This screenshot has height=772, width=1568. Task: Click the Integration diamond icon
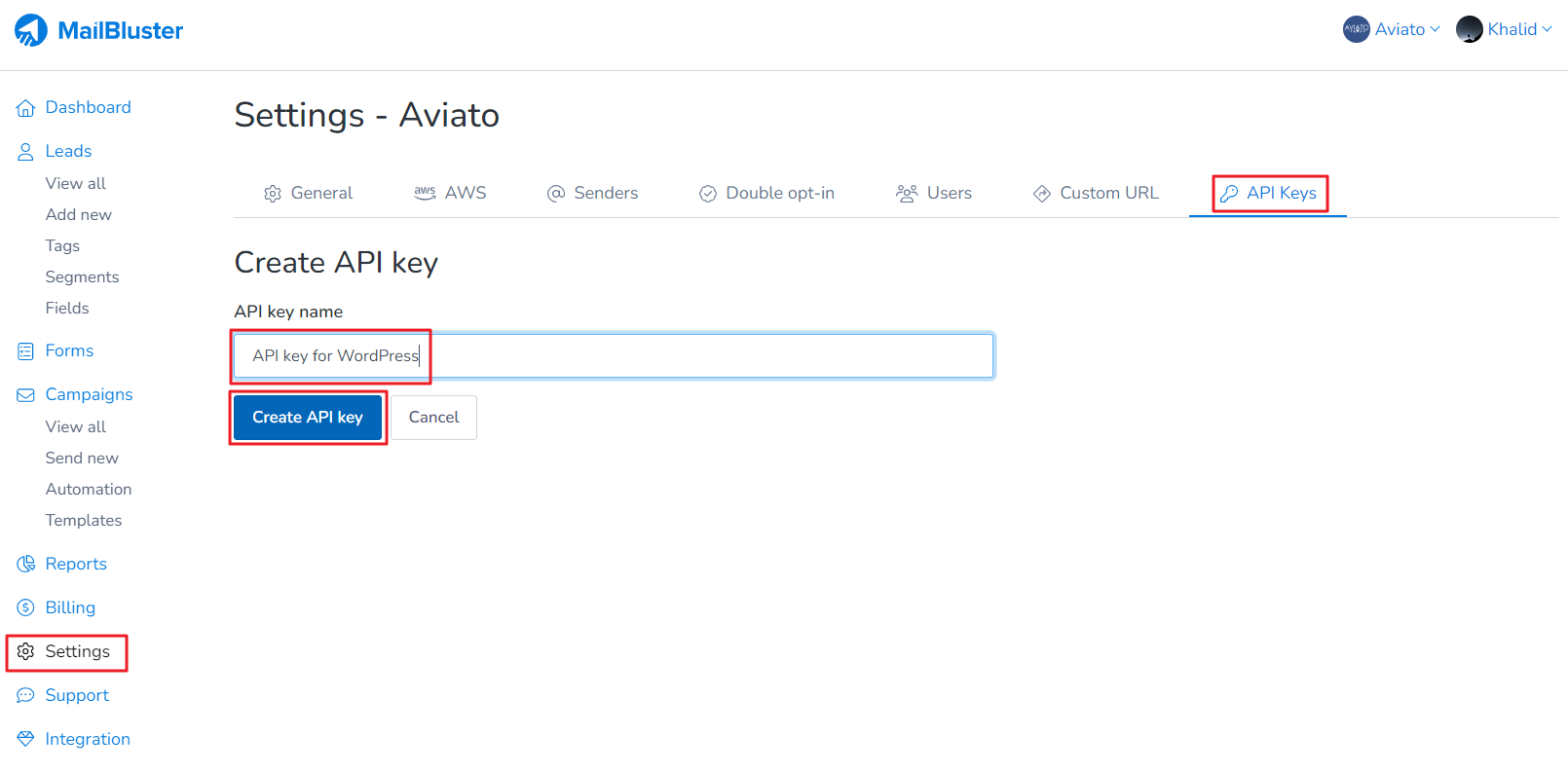(26, 740)
